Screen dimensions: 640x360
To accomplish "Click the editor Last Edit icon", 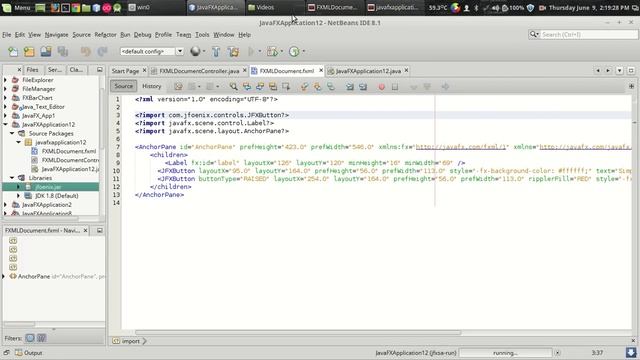I will click(178, 87).
